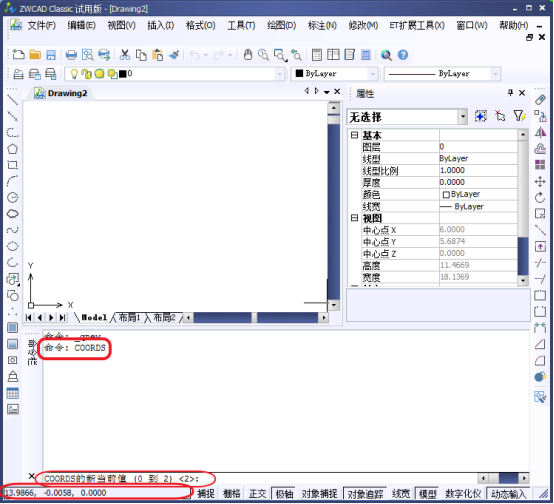Select the Spline curve tool
This screenshot has width=554, height=504.
tap(13, 230)
